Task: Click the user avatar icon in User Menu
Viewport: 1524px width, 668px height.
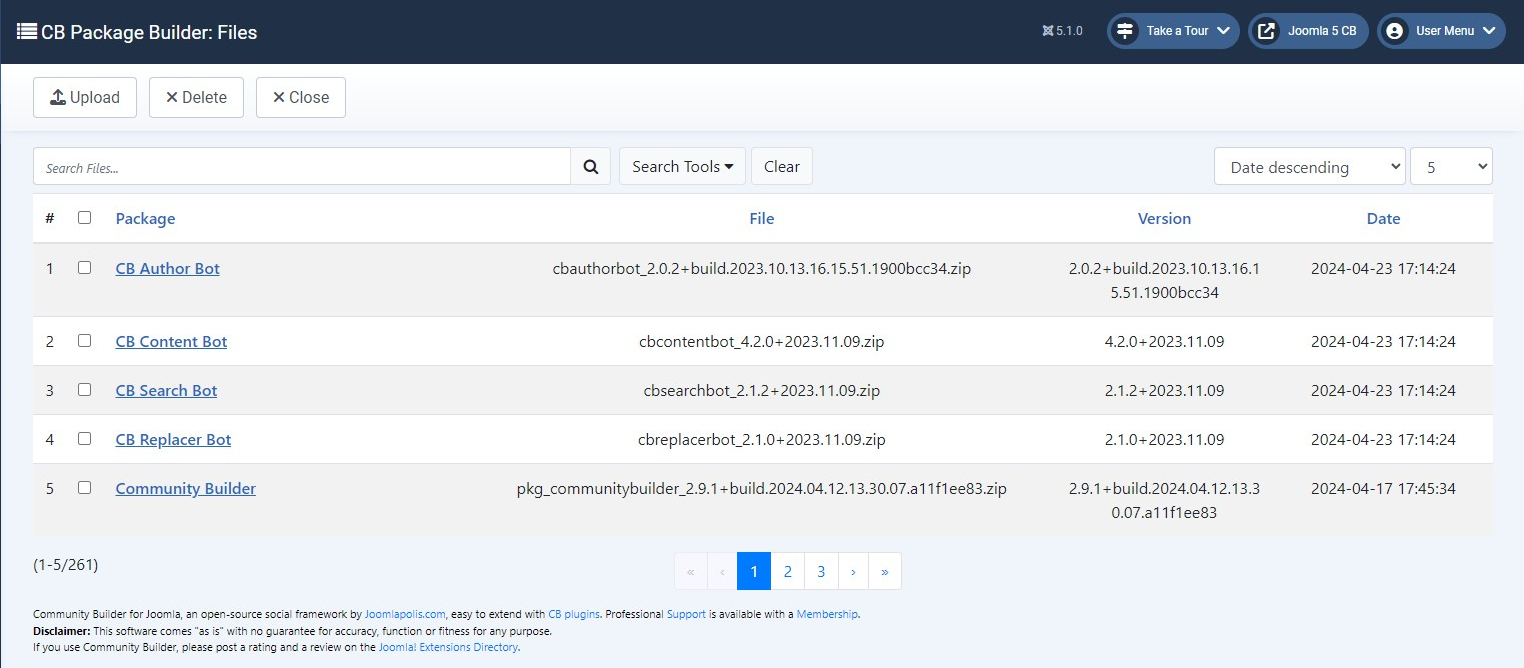Action: click(1394, 31)
